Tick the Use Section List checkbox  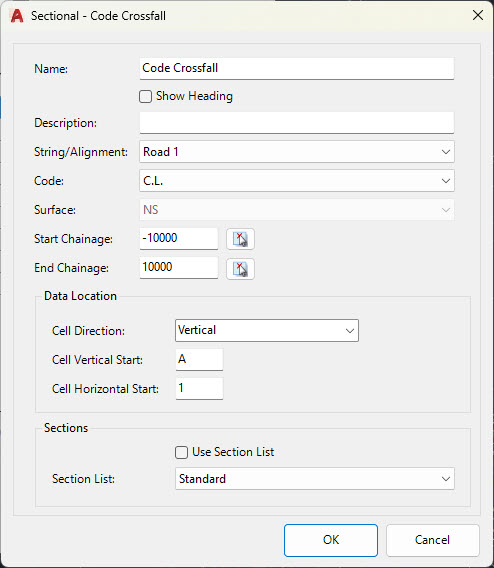coord(181,452)
